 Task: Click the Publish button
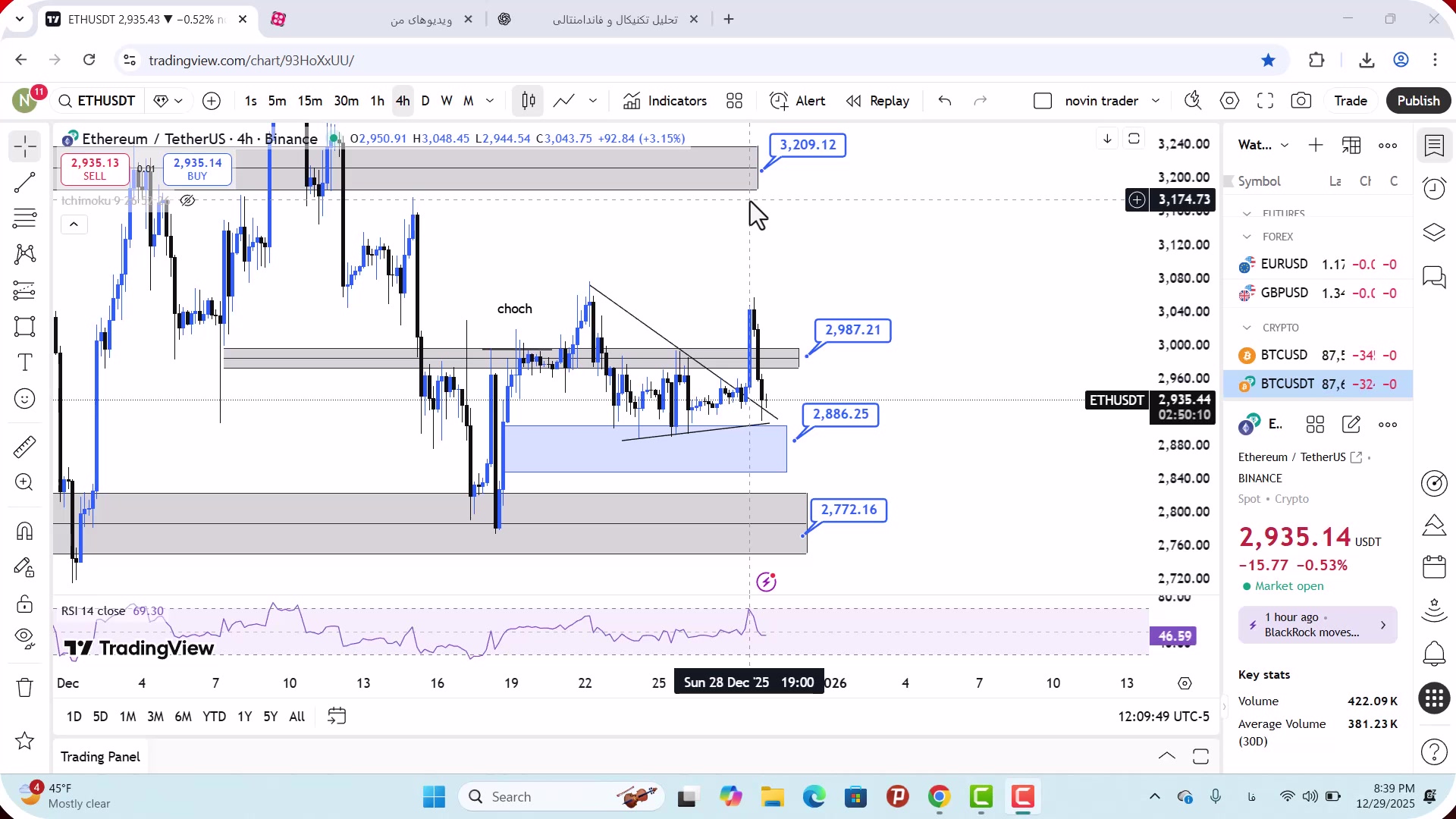pos(1418,101)
